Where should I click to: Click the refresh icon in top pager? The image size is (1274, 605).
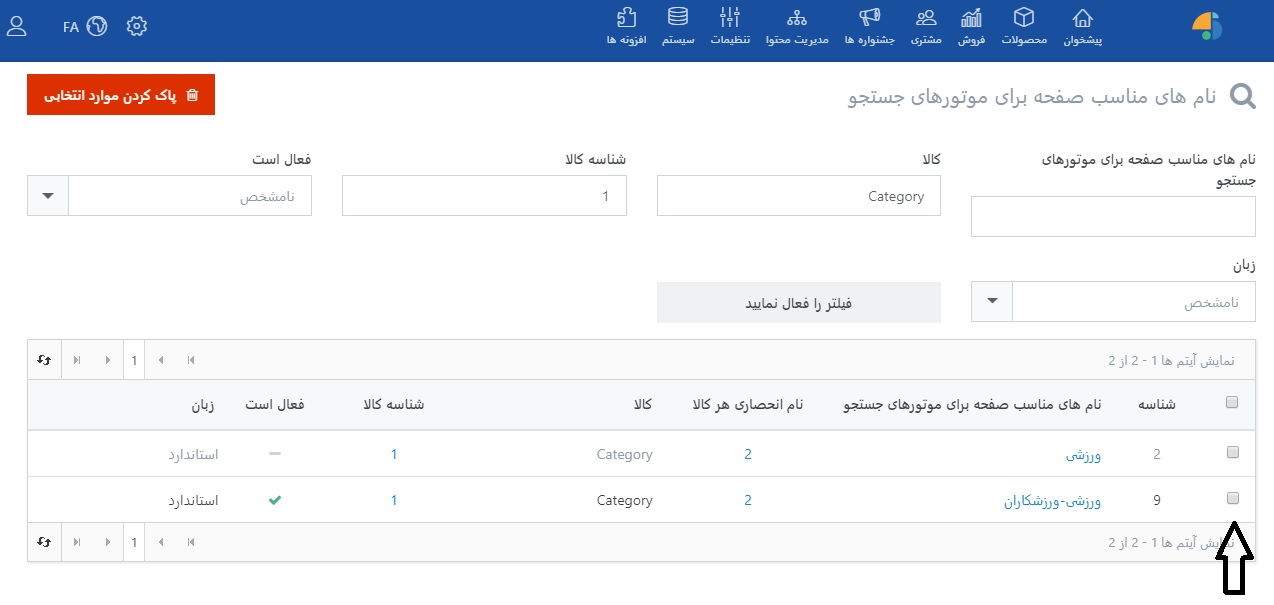pos(44,359)
